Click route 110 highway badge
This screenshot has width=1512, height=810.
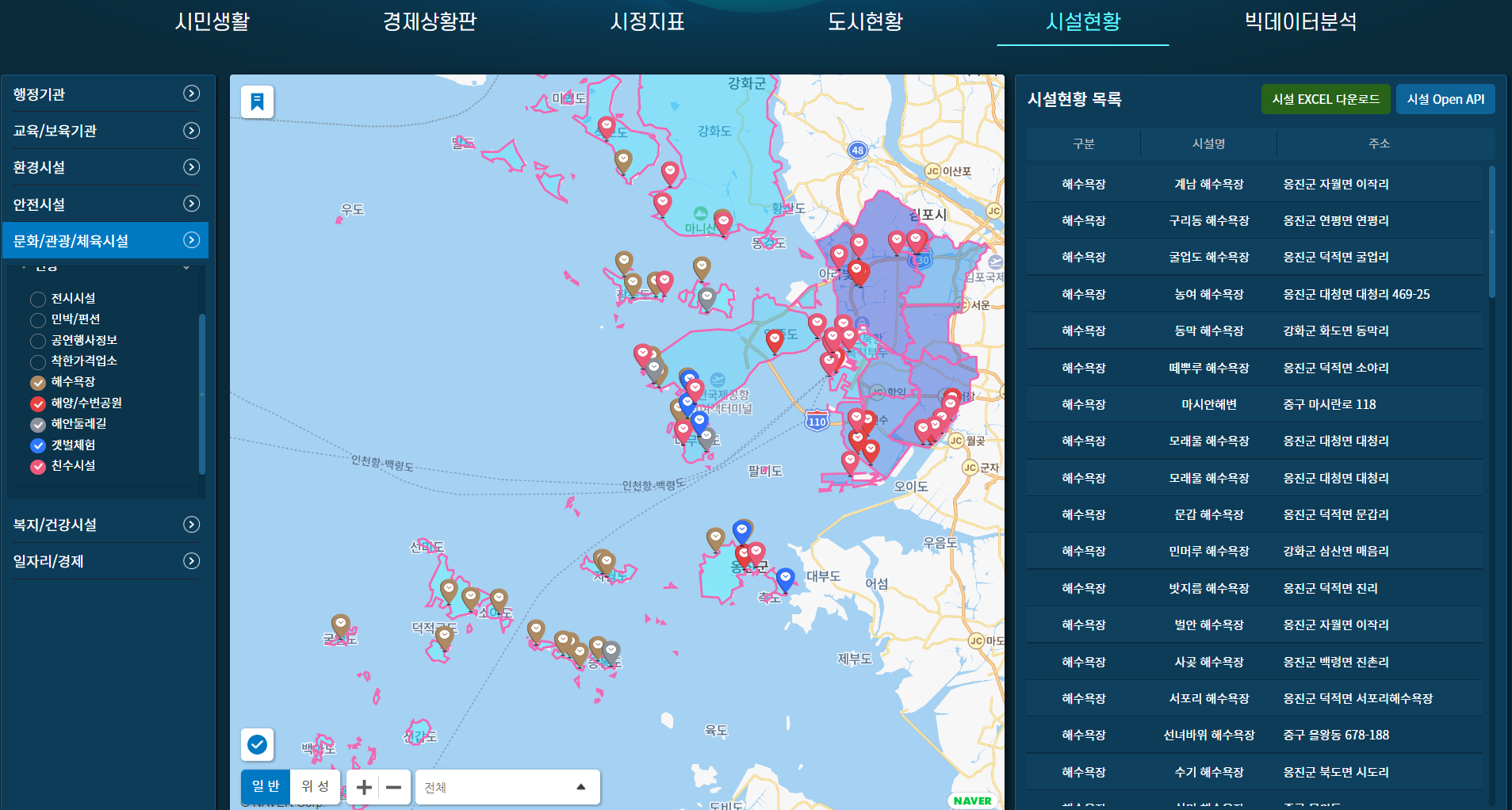pos(817,421)
